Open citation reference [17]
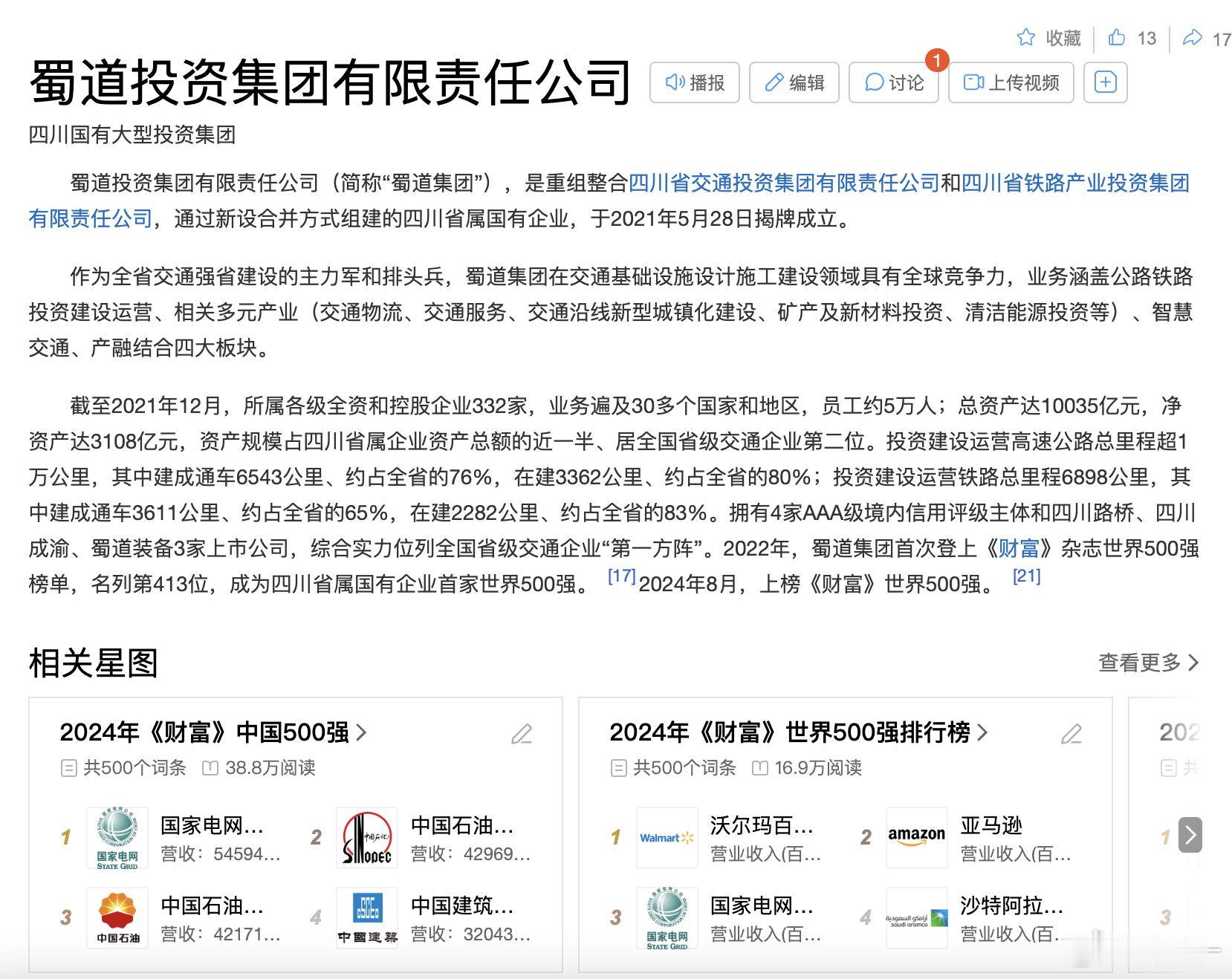 (x=621, y=576)
